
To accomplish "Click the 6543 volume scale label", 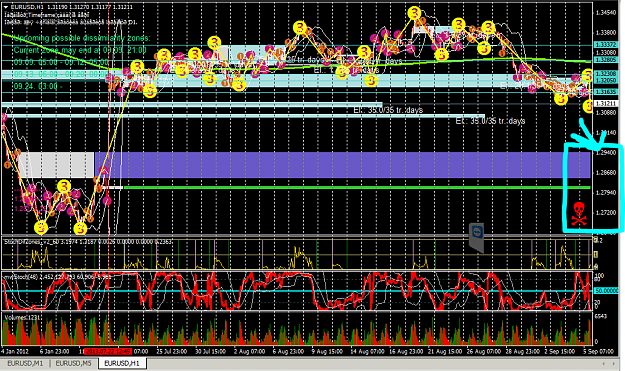I will pos(601,316).
